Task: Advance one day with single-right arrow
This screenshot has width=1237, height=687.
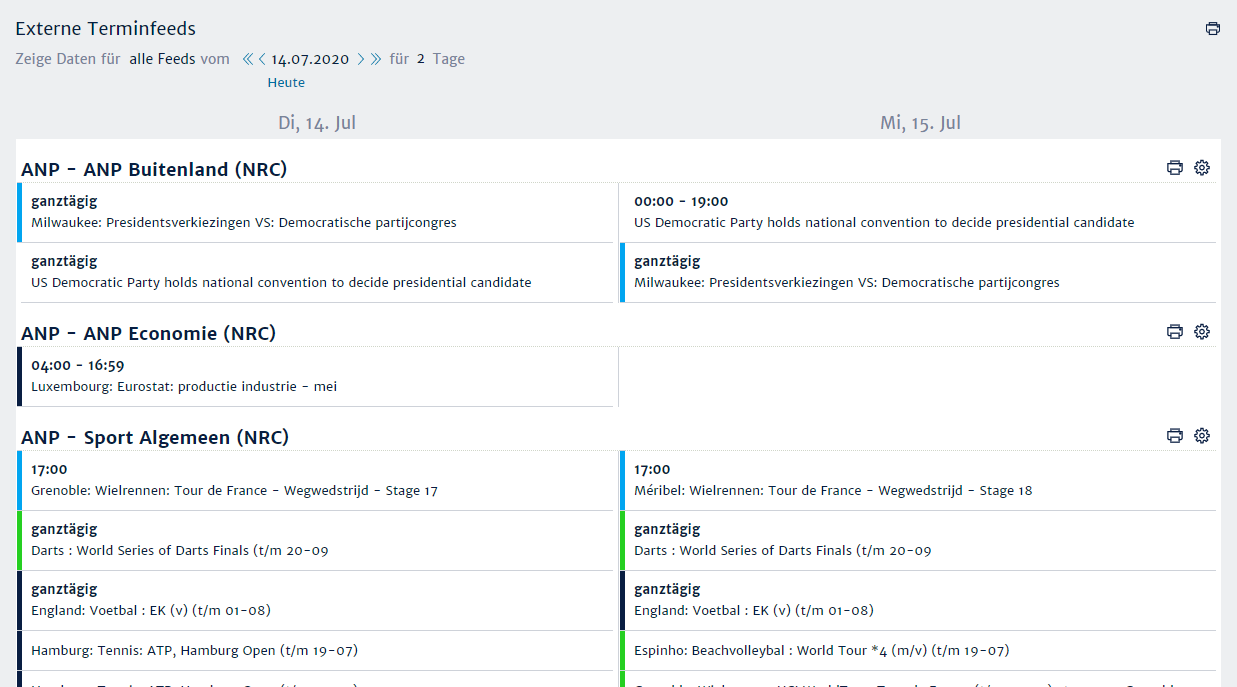Action: pos(361,59)
